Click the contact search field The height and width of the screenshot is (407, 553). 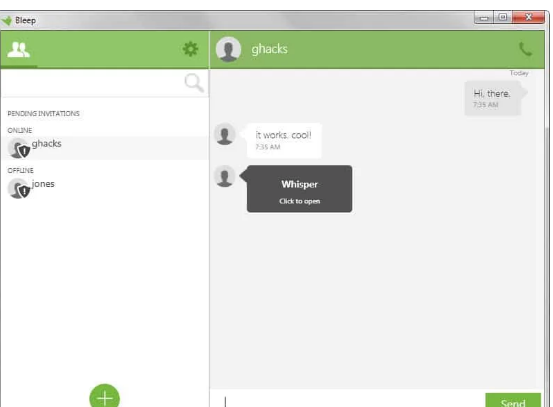(x=93, y=83)
